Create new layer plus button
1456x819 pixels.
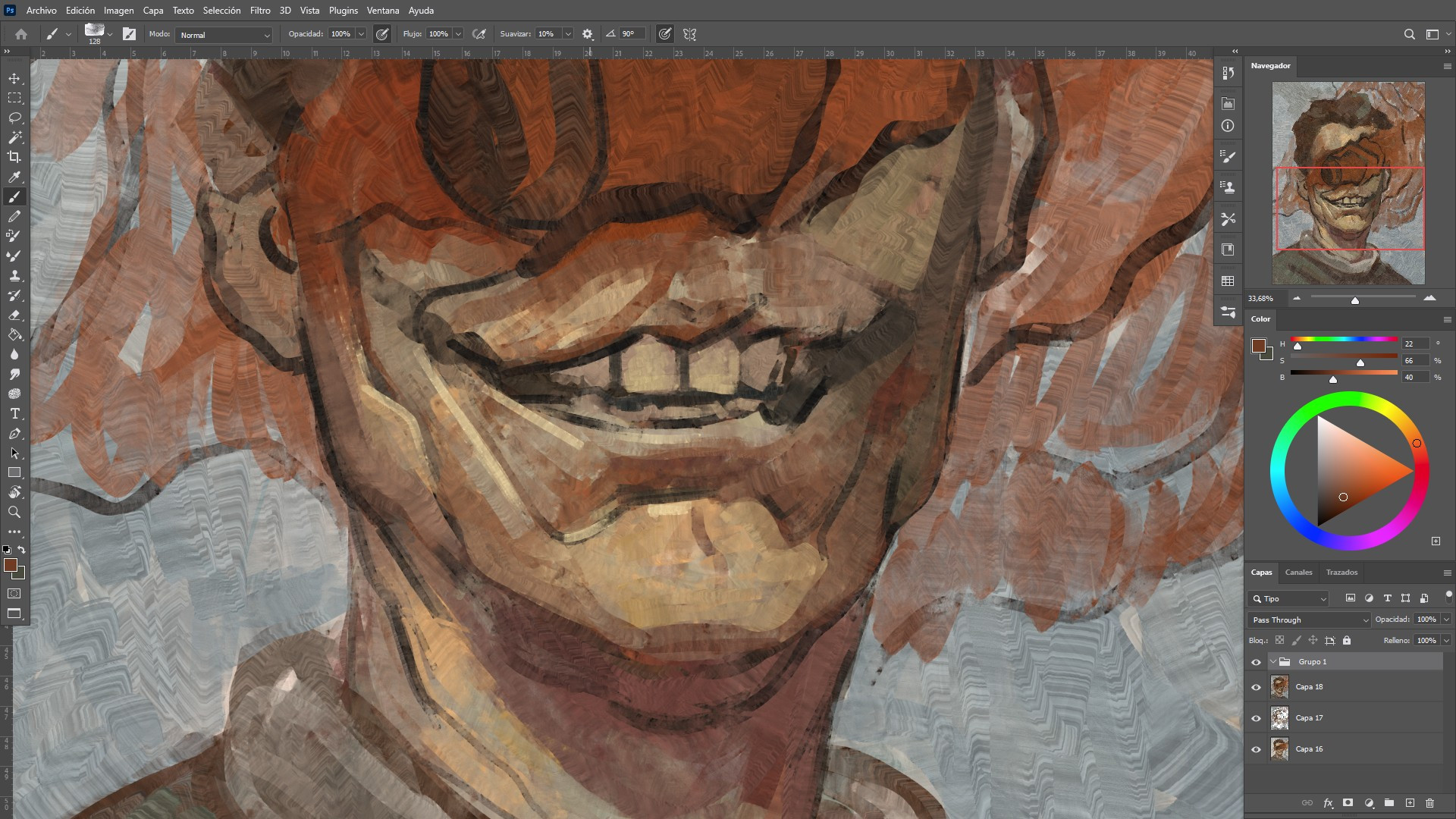(1410, 802)
